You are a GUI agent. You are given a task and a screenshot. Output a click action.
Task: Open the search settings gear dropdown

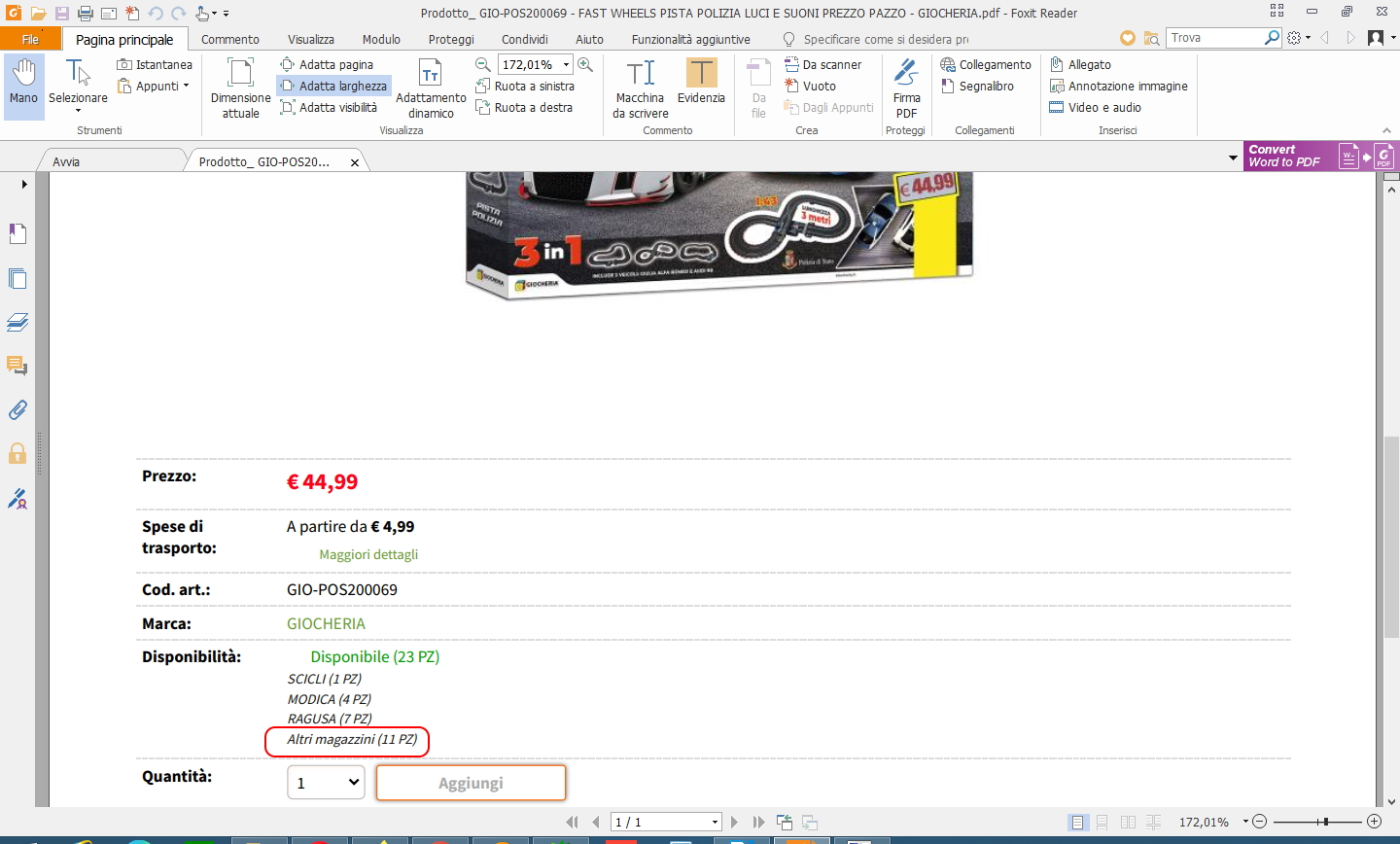1298,38
